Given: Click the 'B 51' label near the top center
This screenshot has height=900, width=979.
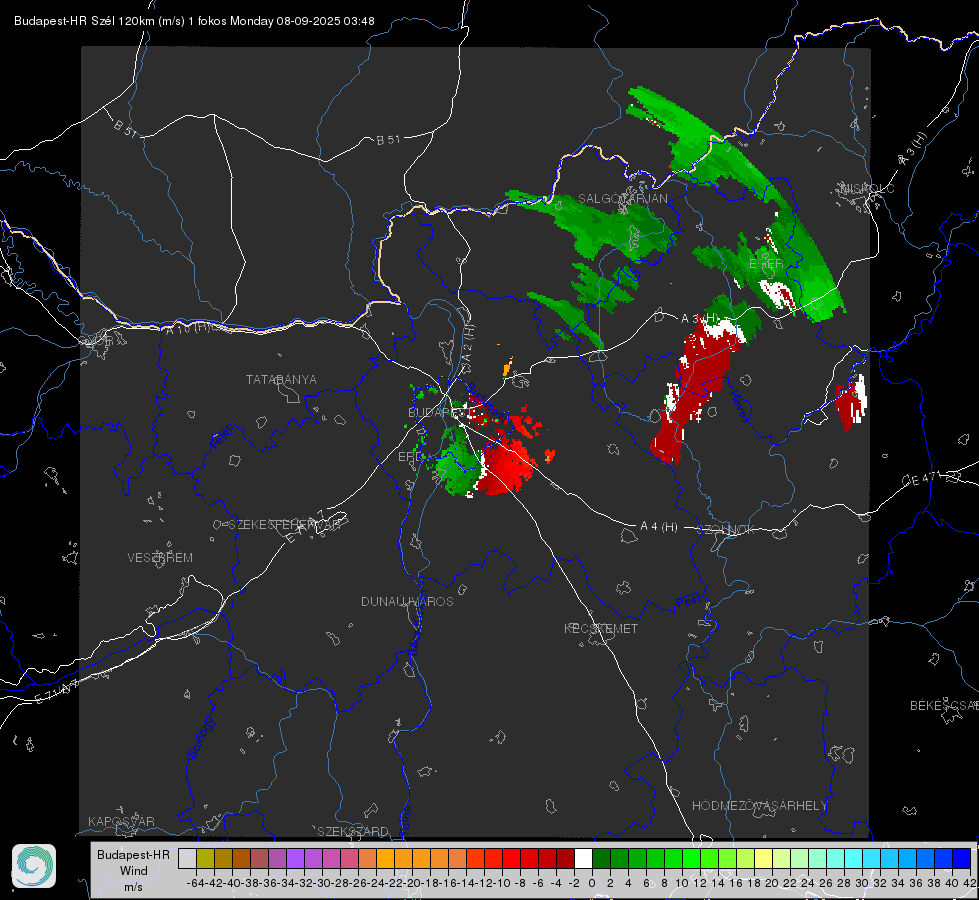Looking at the screenshot, I should pyautogui.click(x=388, y=140).
